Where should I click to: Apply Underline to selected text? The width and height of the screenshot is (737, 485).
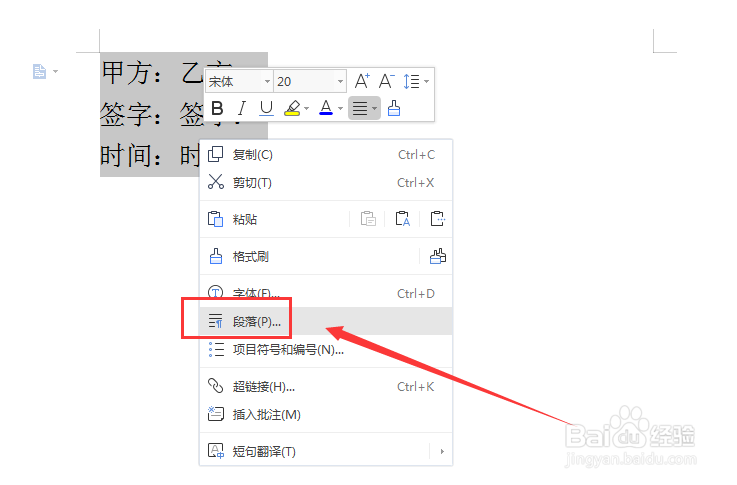point(267,109)
